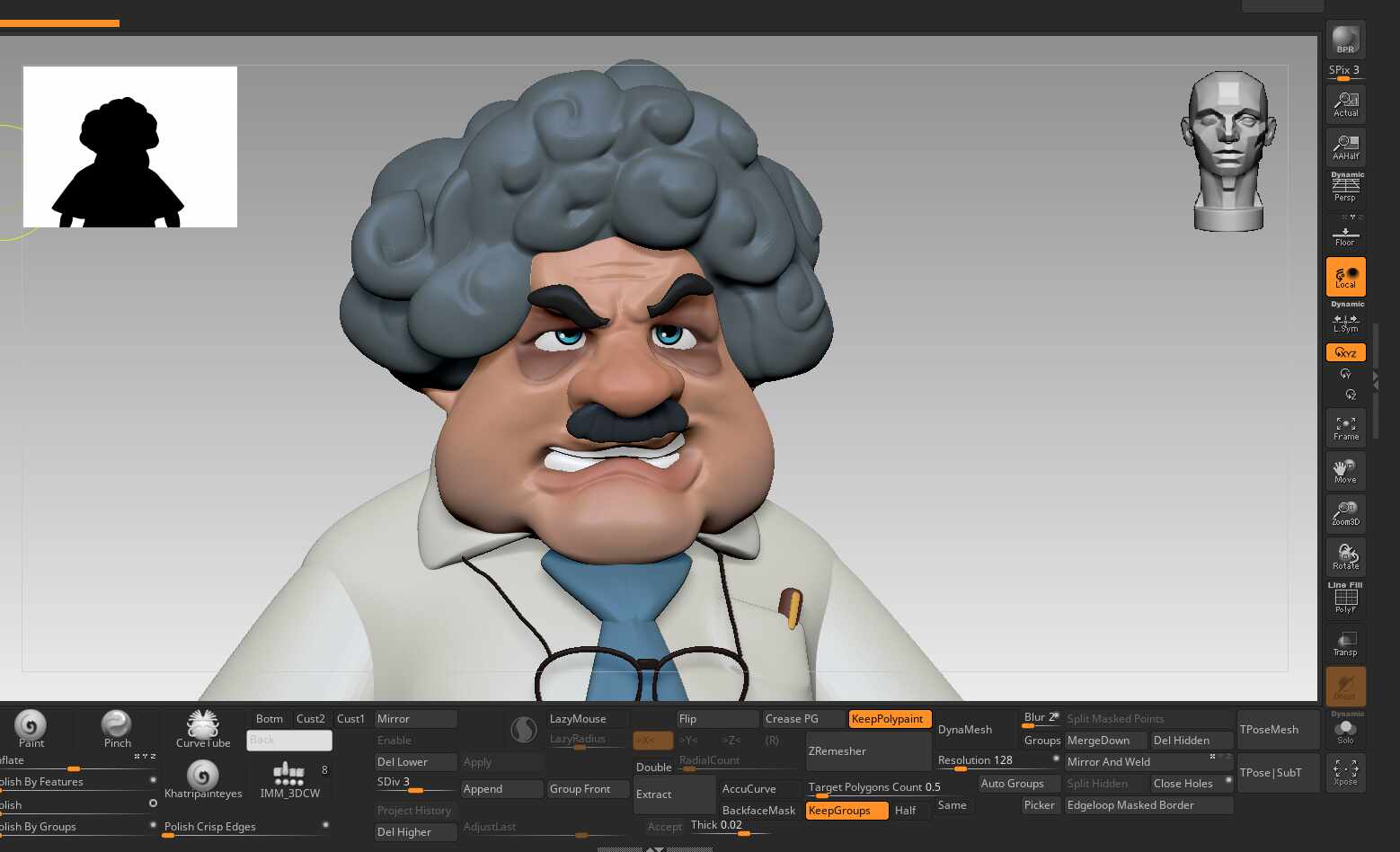Toggle the AccuCurve option
1400x852 pixels.
[x=759, y=789]
